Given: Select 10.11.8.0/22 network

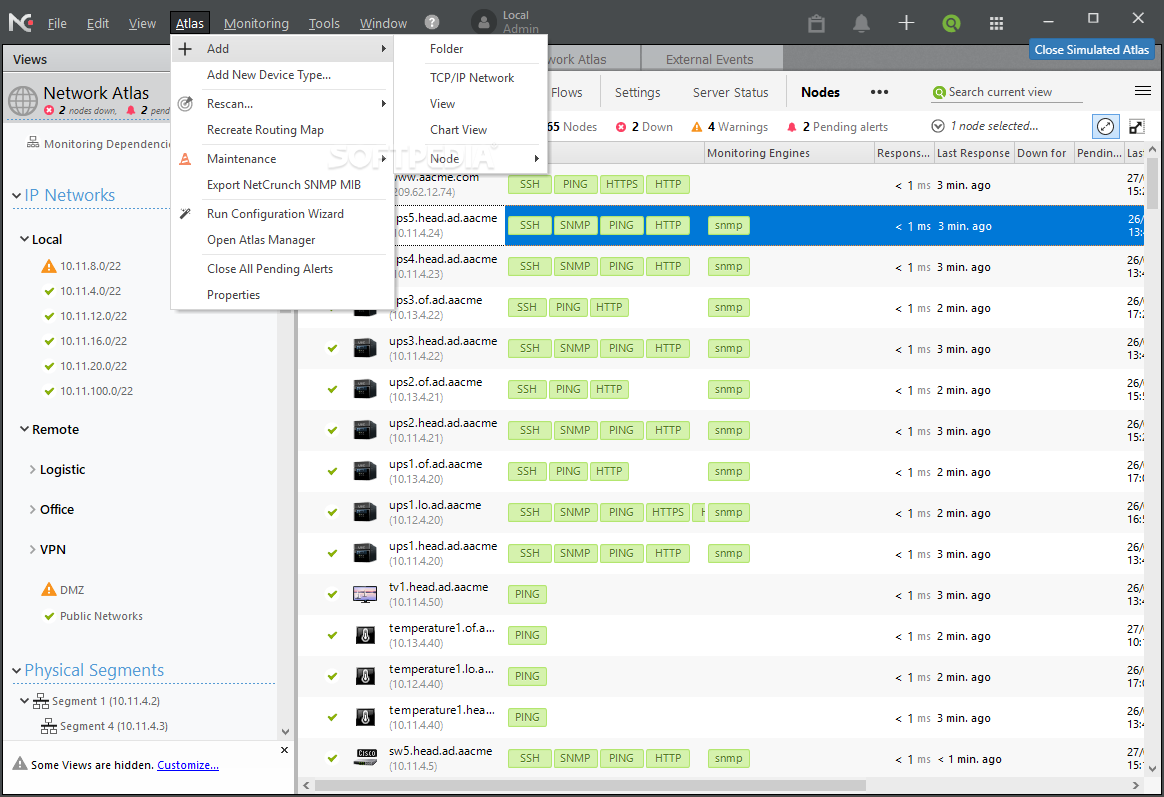Looking at the screenshot, I should click(x=91, y=266).
